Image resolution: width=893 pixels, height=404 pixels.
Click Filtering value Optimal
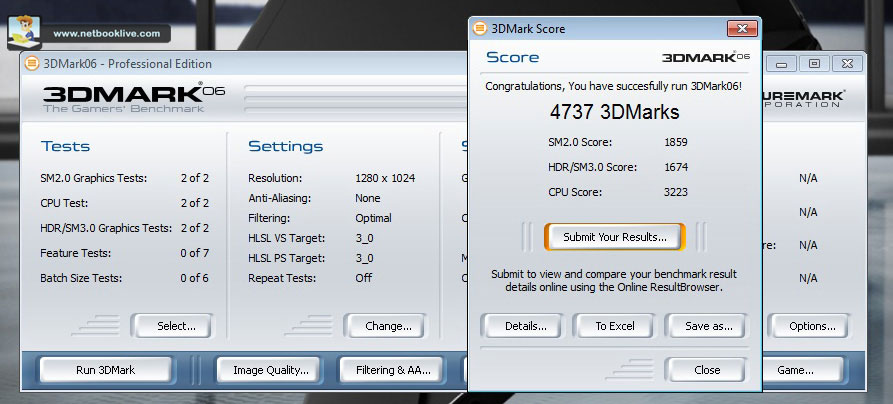pos(373,218)
